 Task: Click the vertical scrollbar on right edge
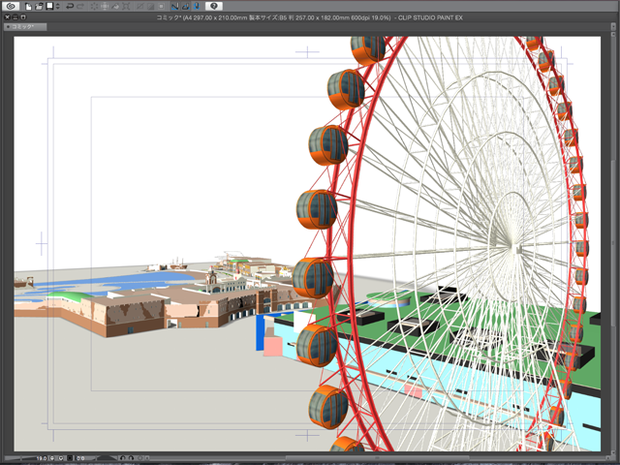click(611, 243)
